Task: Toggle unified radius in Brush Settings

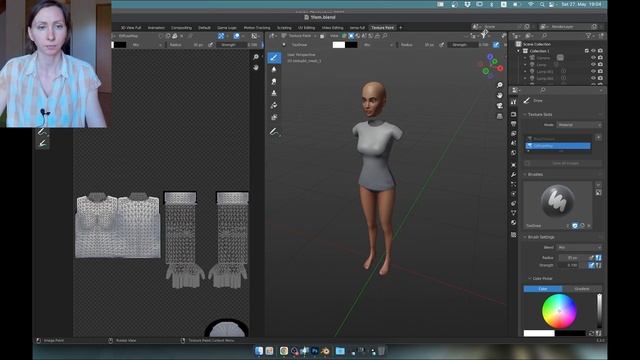Action: 598,258
